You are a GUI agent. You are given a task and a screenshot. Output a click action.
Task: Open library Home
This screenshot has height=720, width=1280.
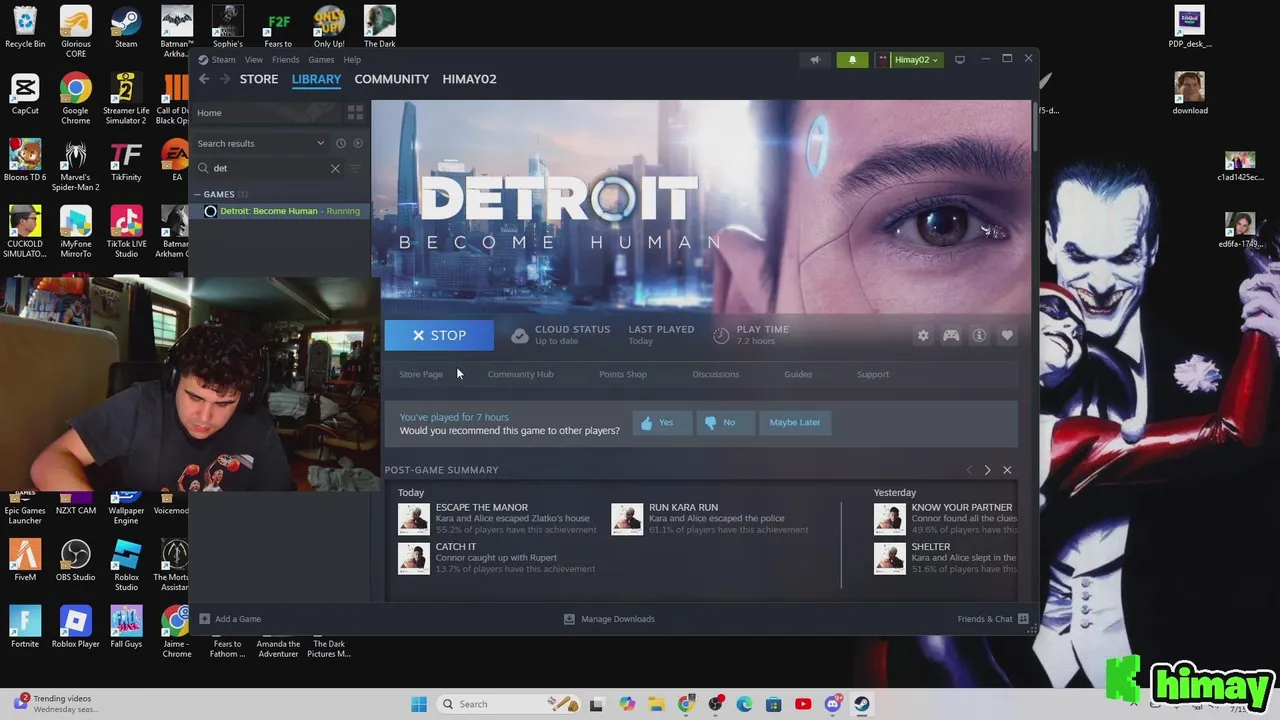pyautogui.click(x=209, y=113)
